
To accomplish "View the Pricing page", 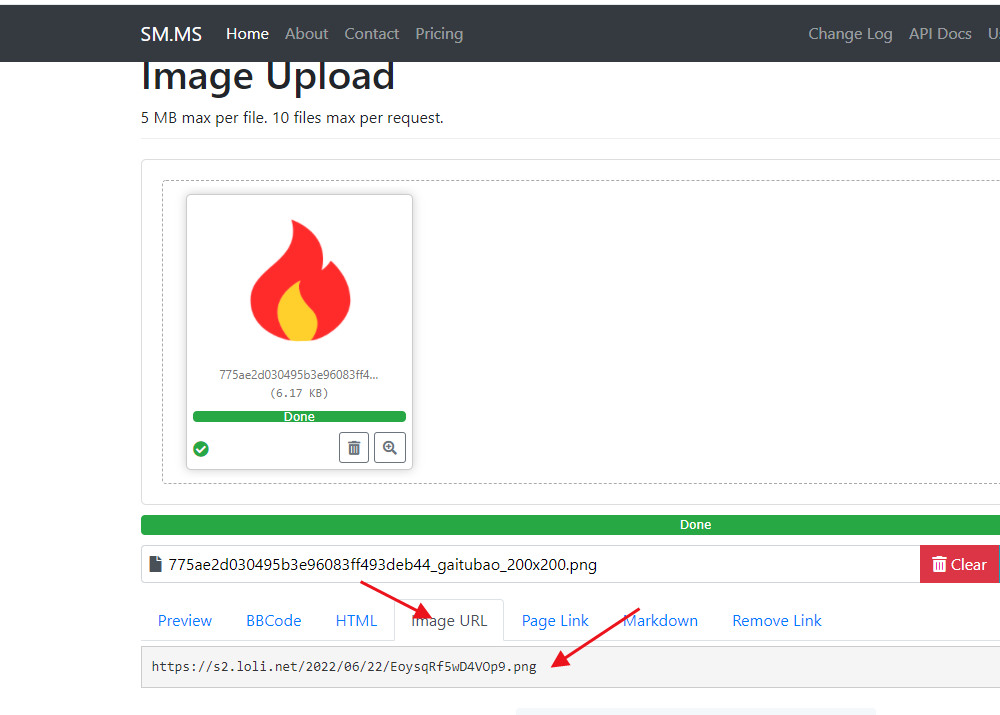I will (x=439, y=34).
